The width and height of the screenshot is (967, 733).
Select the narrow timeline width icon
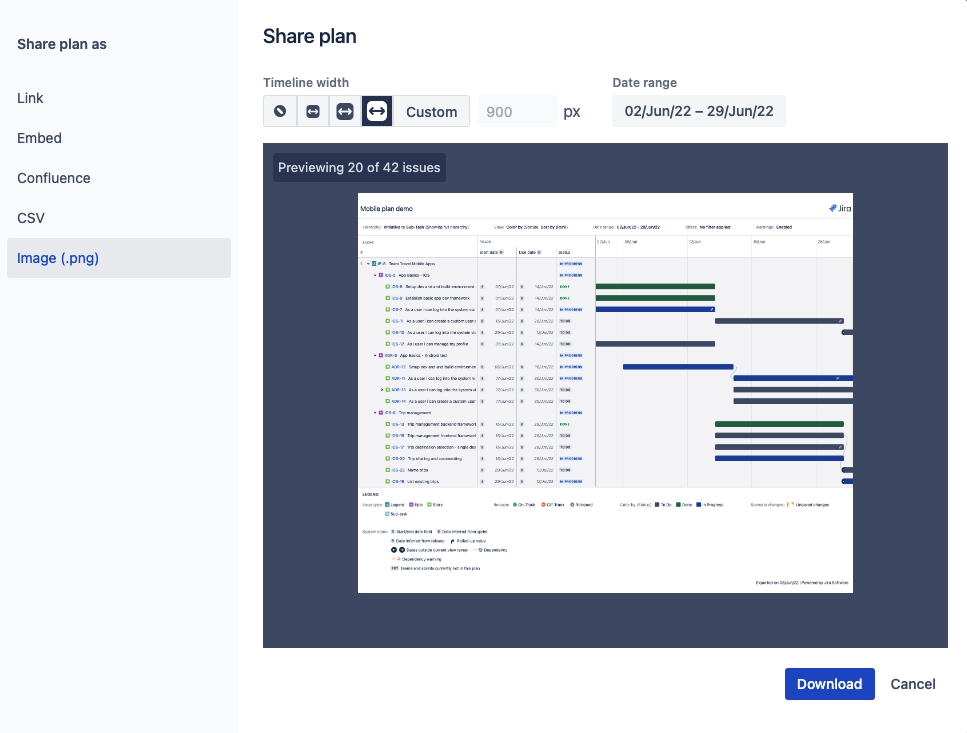click(312, 111)
